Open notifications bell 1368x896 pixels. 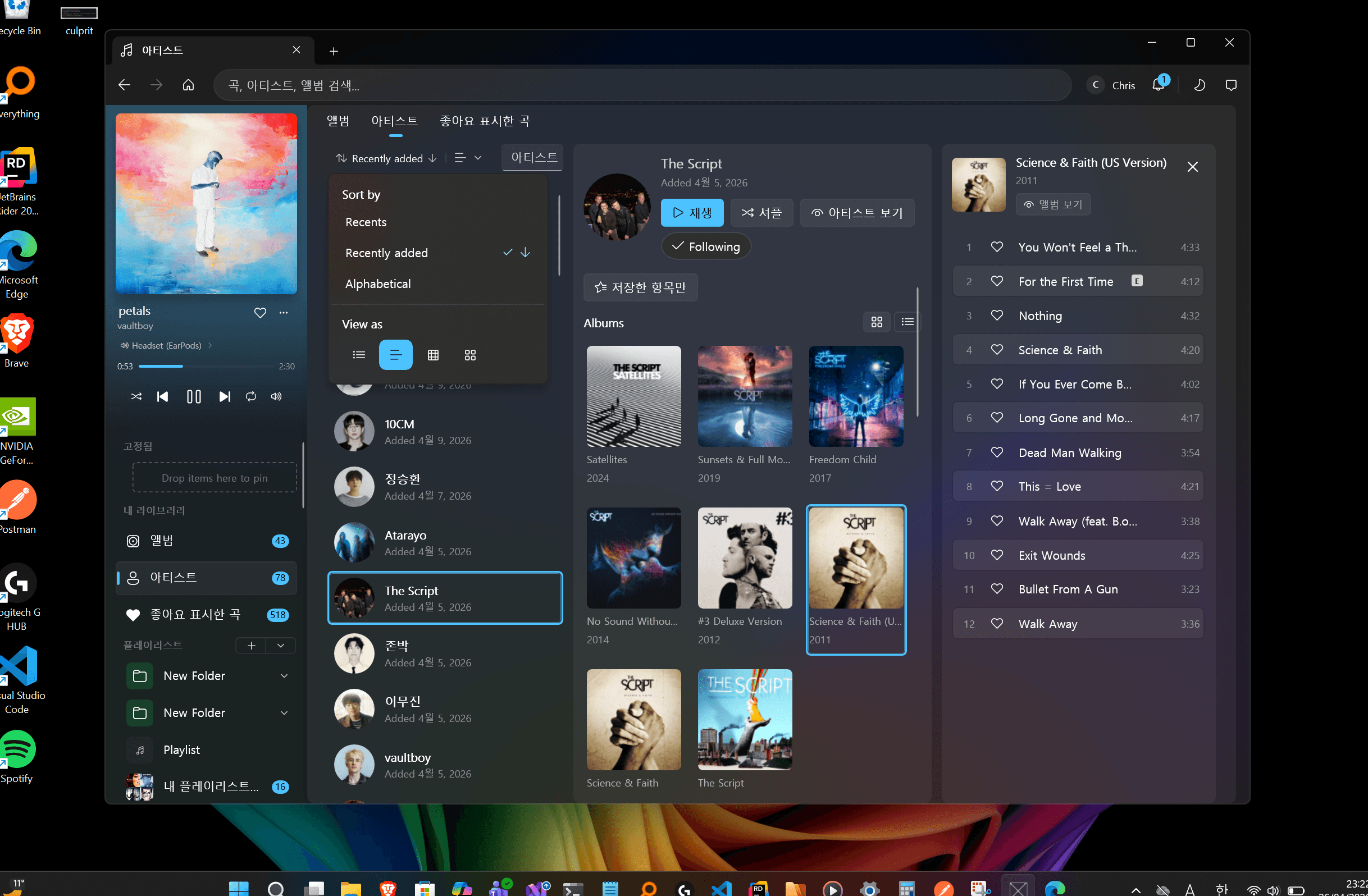1159,84
